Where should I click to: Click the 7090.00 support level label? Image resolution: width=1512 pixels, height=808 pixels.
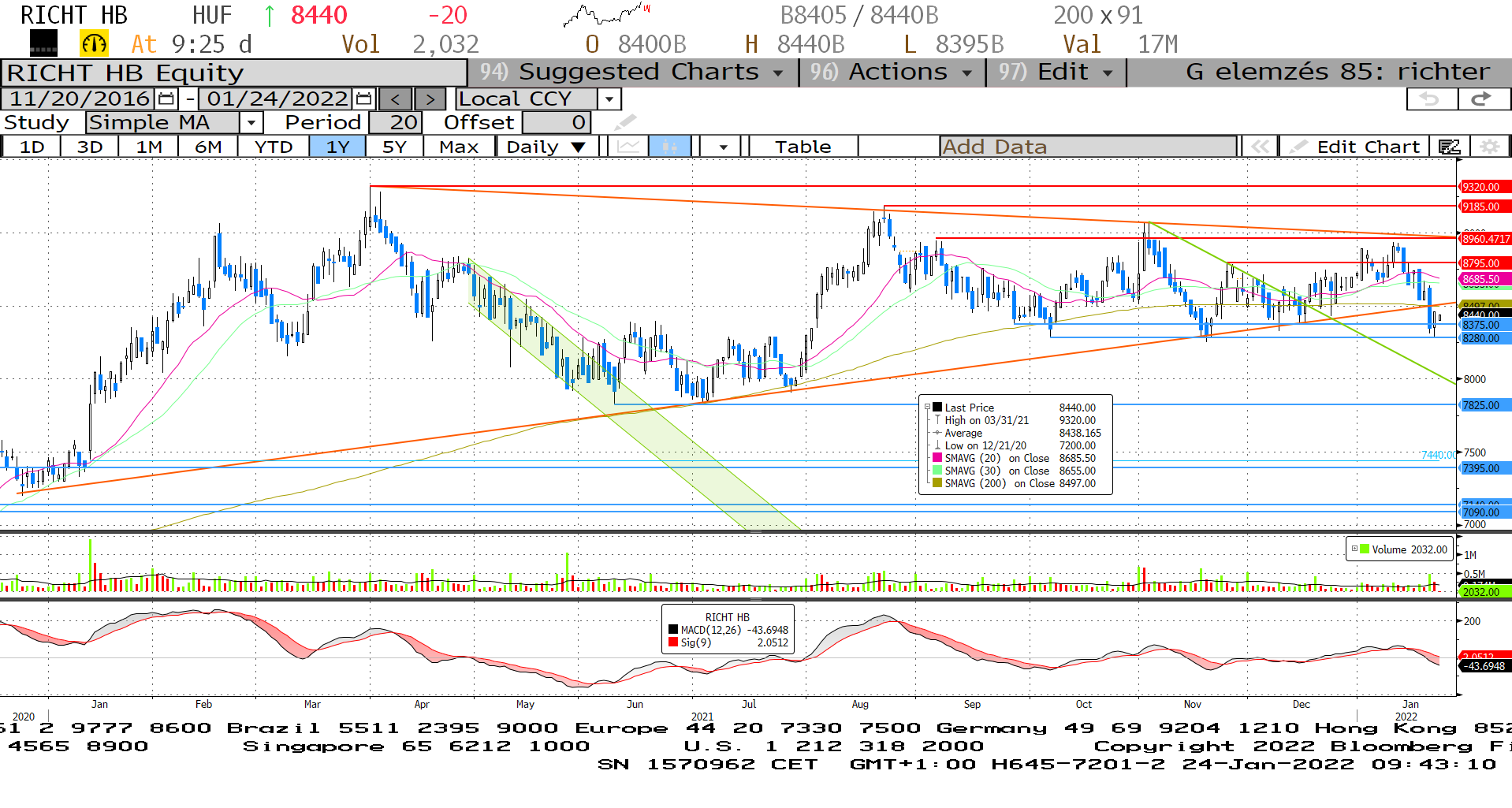point(1486,512)
